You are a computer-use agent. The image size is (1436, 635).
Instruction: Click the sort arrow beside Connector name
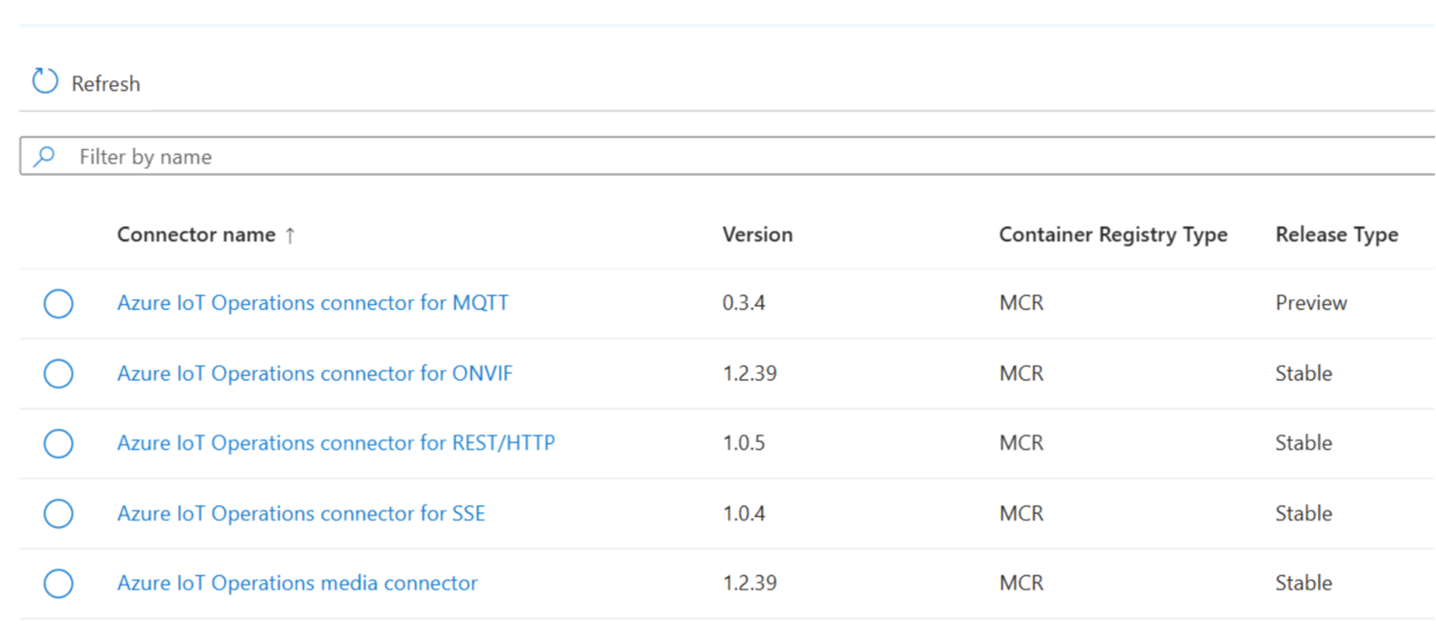click(290, 235)
